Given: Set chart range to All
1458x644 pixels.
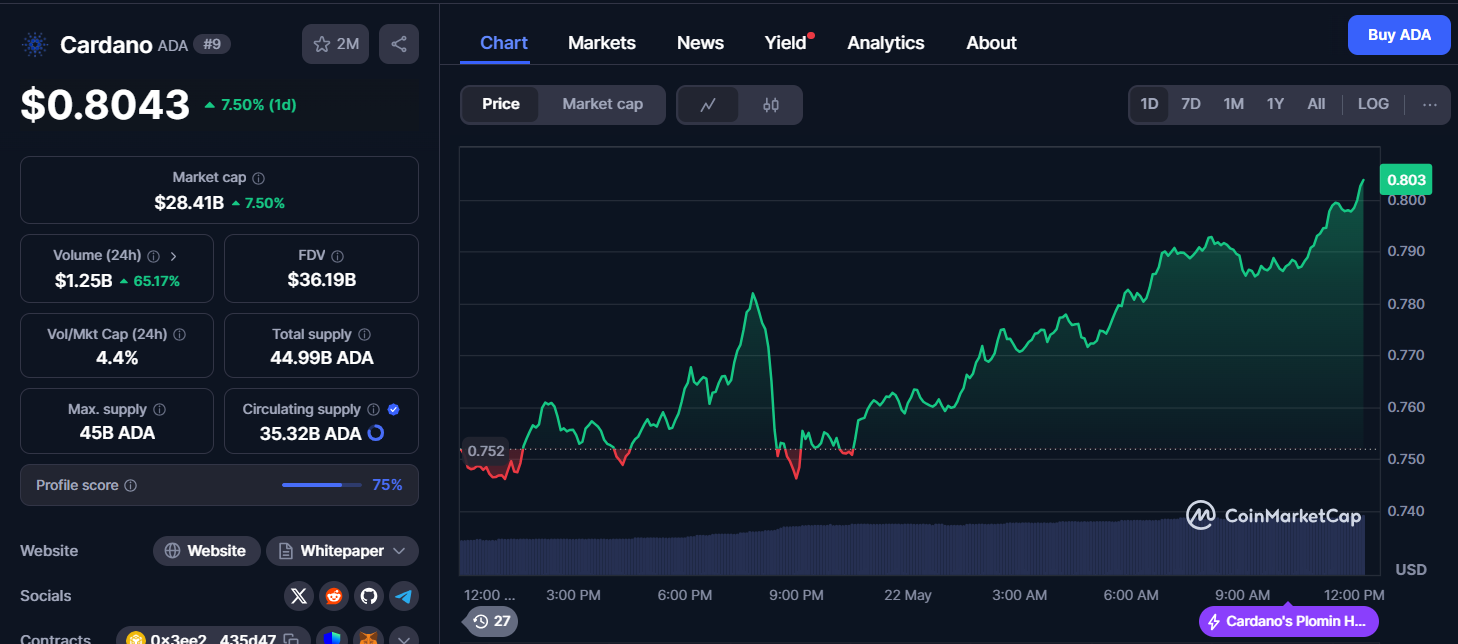Looking at the screenshot, I should click(x=1316, y=104).
